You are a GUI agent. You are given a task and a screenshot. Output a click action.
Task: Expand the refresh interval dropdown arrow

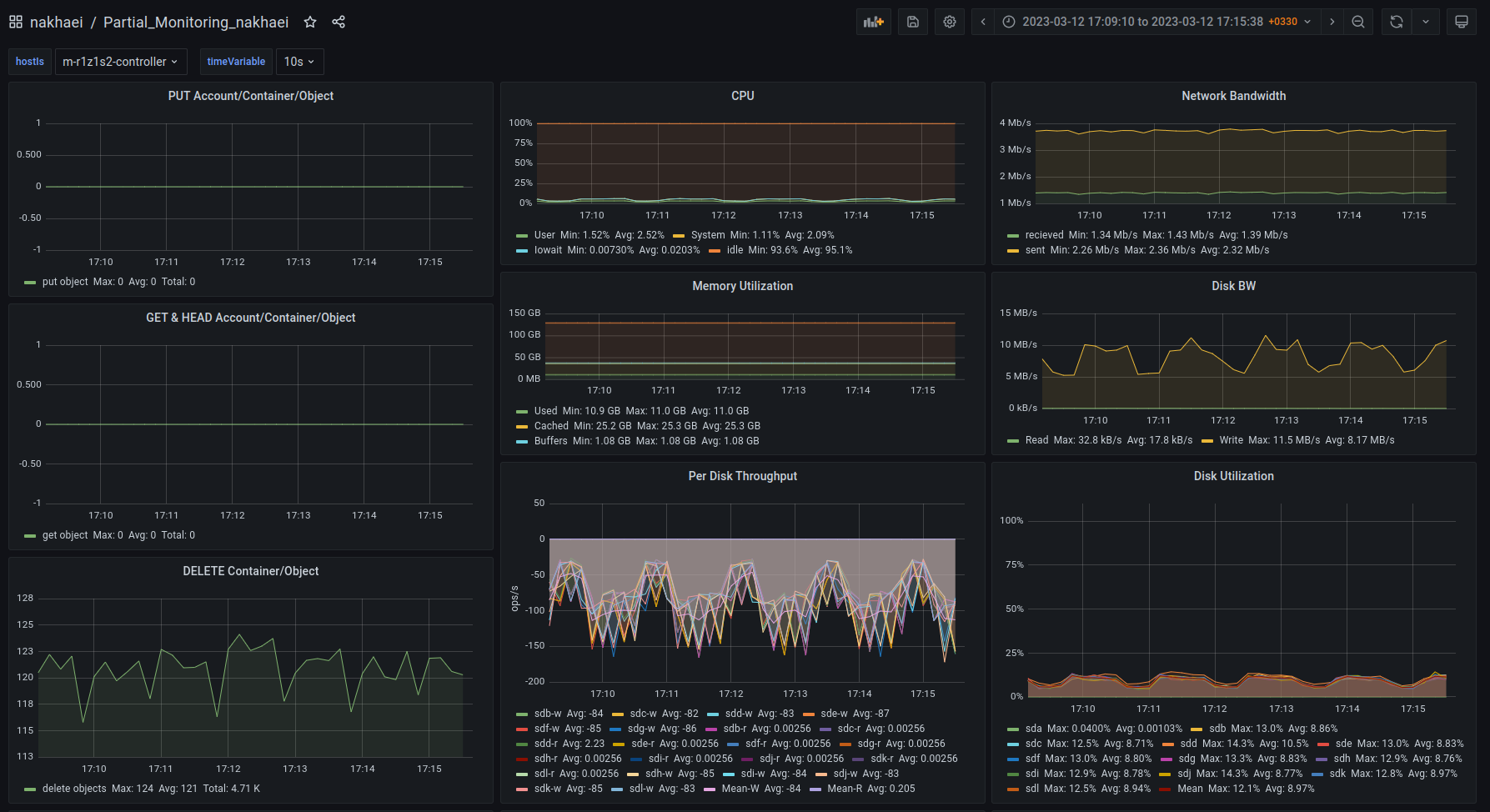[1426, 22]
